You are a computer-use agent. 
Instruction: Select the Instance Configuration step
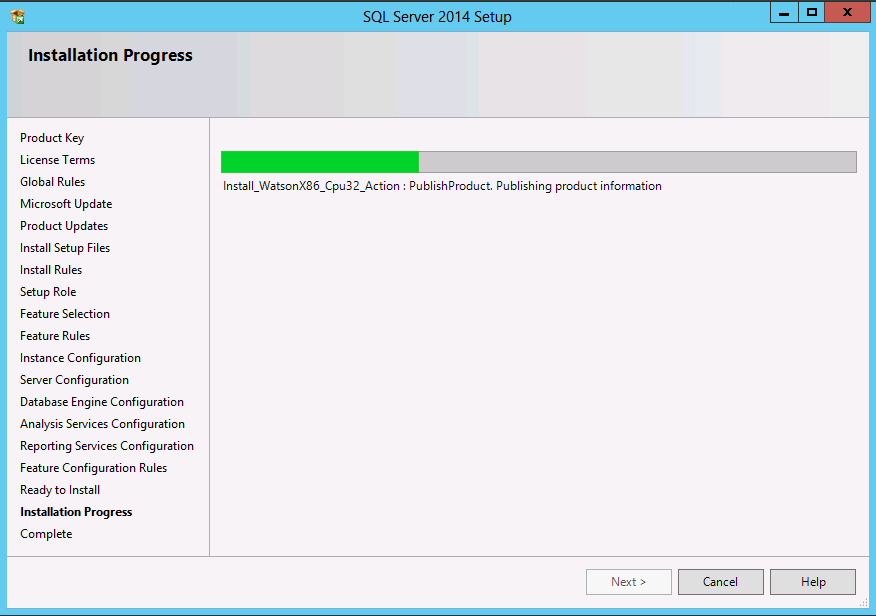(x=80, y=358)
